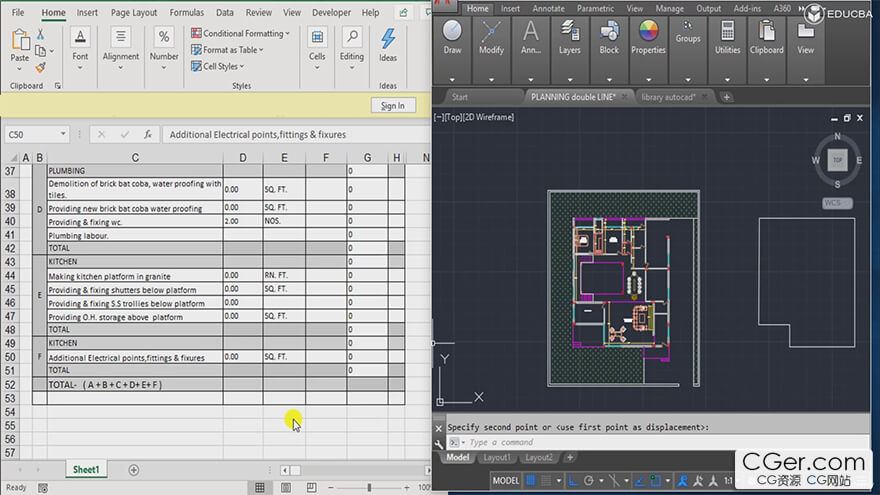Screen dimensions: 880x495
Task: Switch to the Insert tab in Excel
Action: click(87, 12)
